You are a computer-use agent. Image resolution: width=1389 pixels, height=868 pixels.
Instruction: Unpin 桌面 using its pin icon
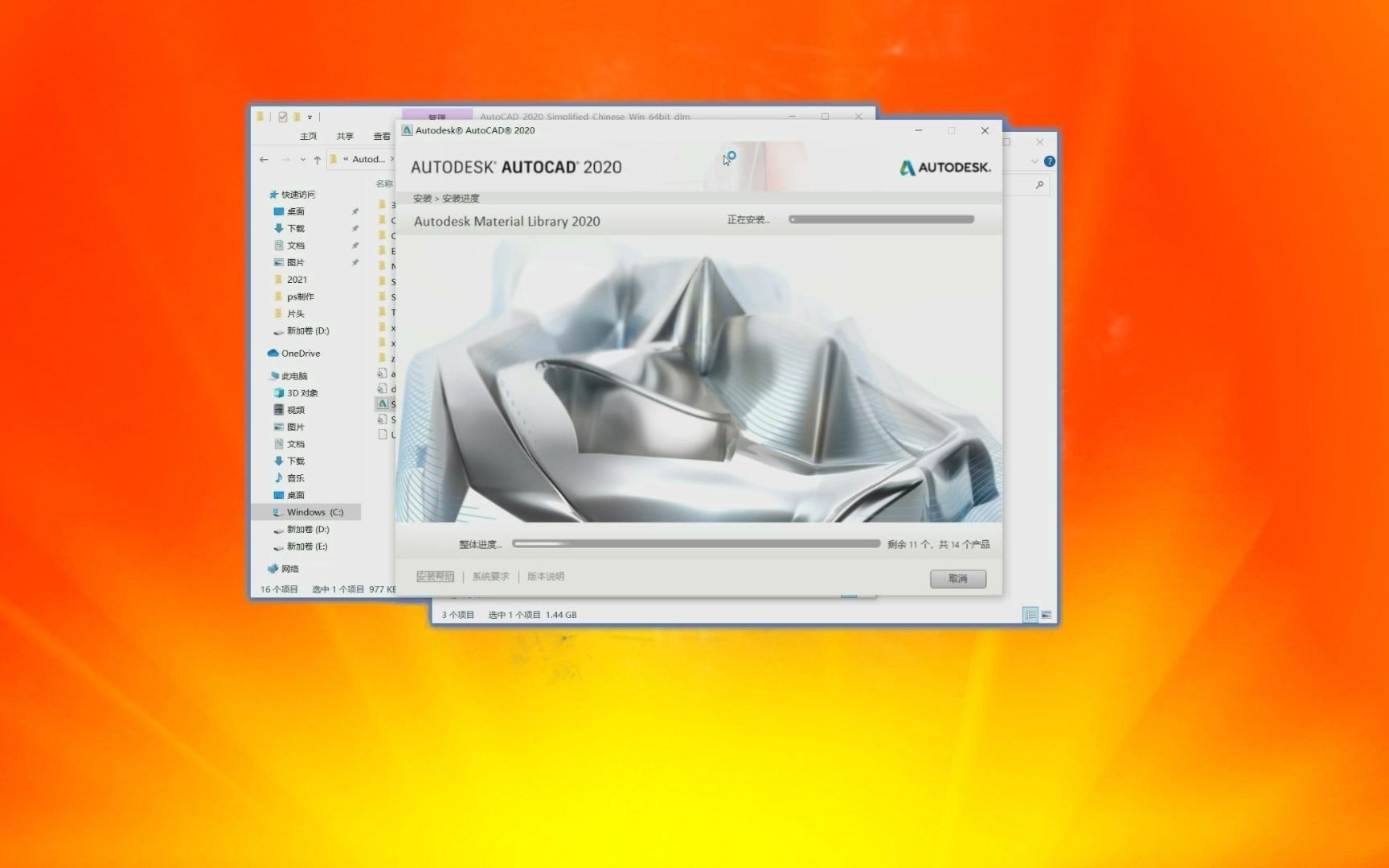coord(354,211)
